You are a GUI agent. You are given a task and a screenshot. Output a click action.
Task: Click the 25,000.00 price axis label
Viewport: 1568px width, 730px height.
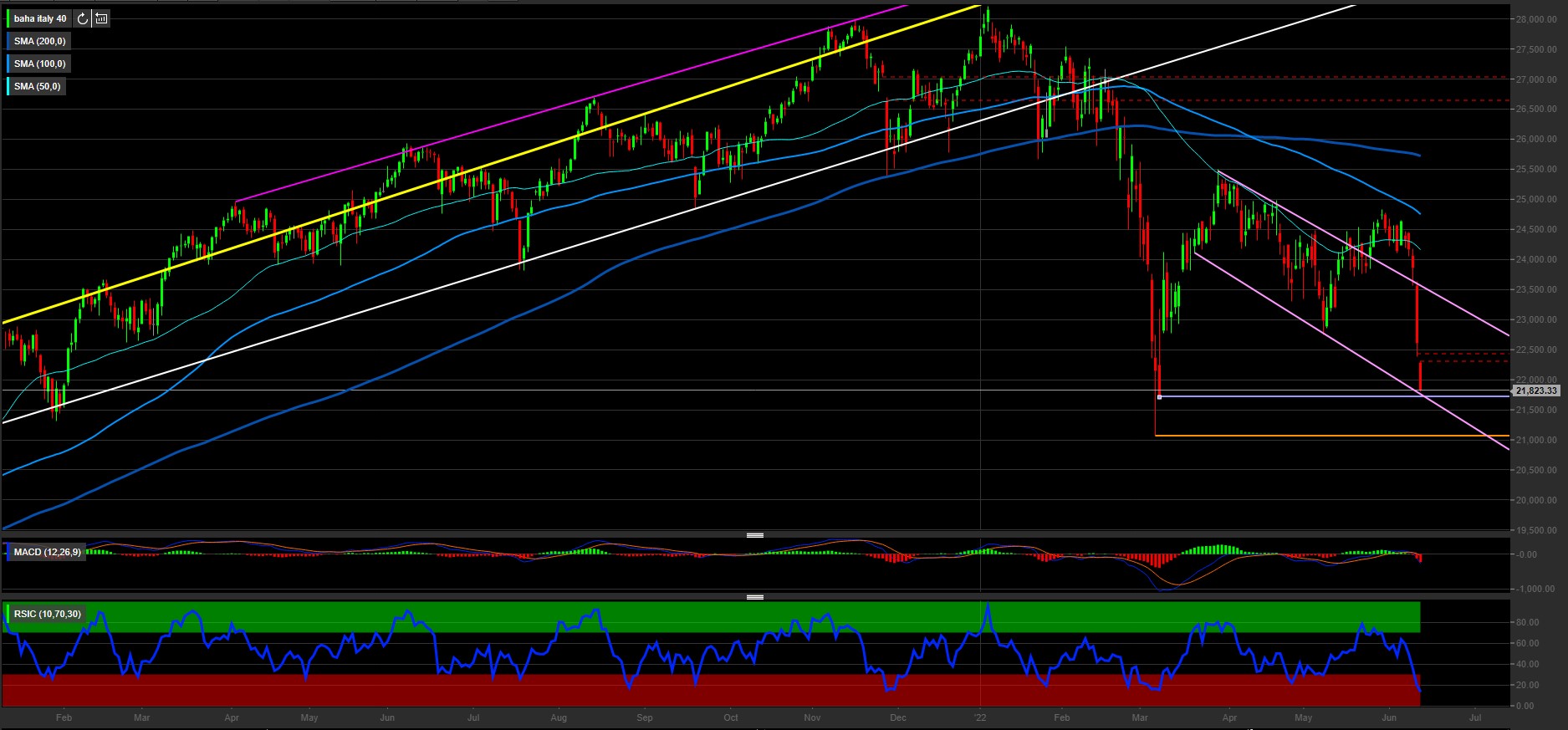(1537, 199)
